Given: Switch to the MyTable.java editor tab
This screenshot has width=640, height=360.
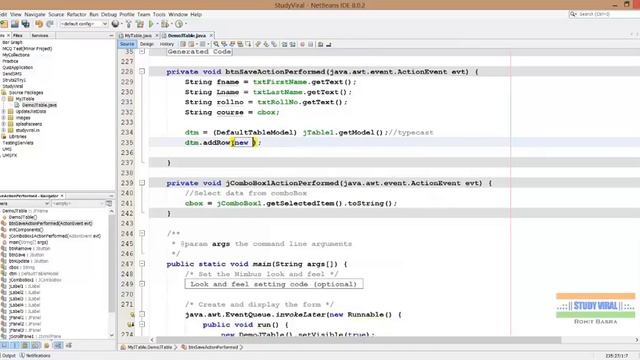Looking at the screenshot, I should pyautogui.click(x=138, y=36).
